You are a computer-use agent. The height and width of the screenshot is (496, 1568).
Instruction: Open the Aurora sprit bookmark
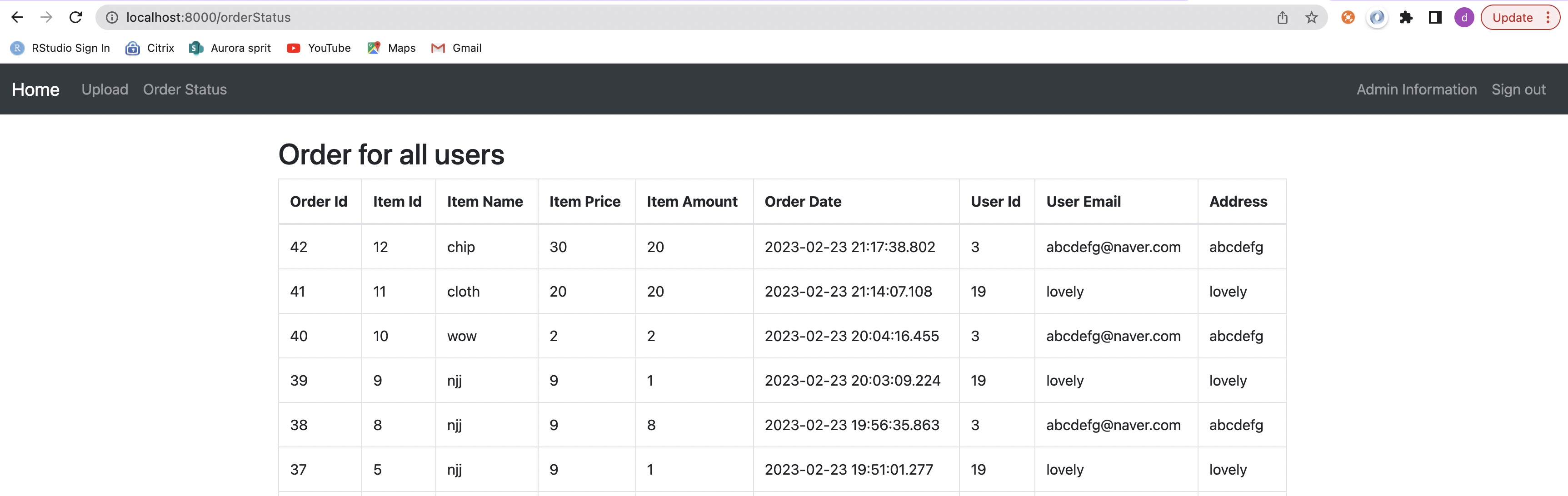[230, 48]
